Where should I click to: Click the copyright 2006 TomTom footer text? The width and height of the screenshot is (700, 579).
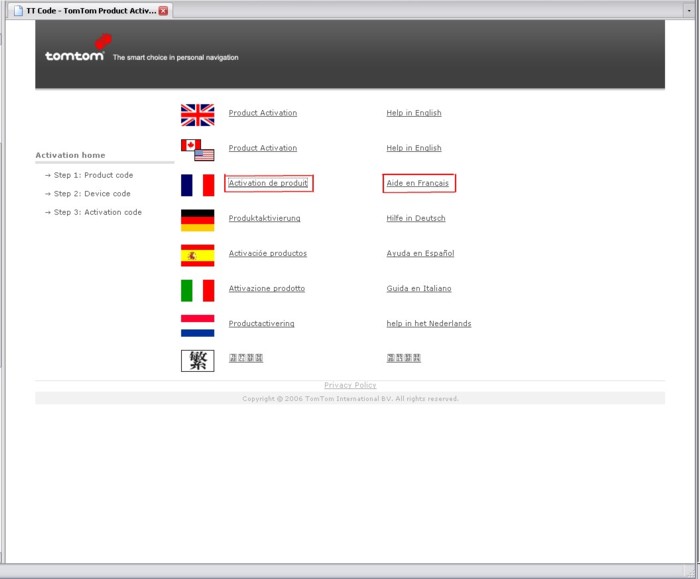pyautogui.click(x=350, y=399)
